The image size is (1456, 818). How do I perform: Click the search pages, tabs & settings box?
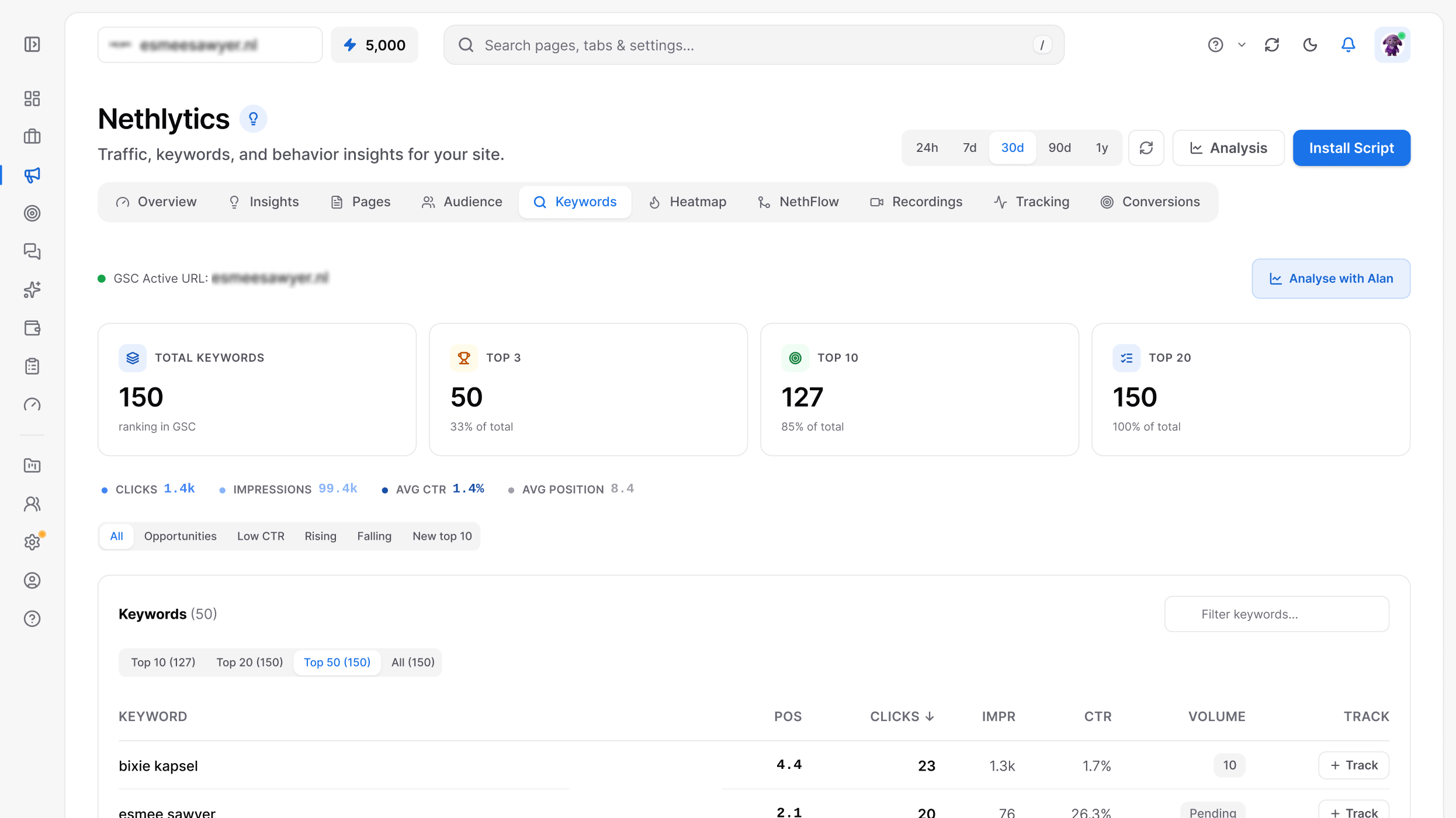(x=754, y=45)
